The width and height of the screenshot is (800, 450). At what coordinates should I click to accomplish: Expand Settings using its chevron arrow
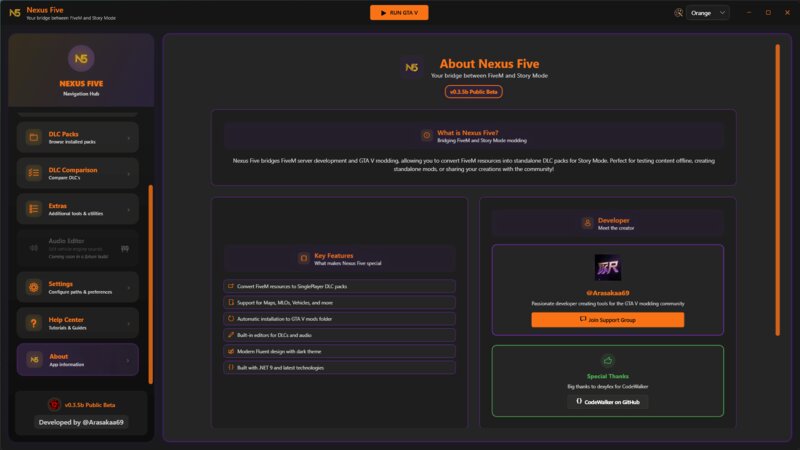[x=128, y=287]
